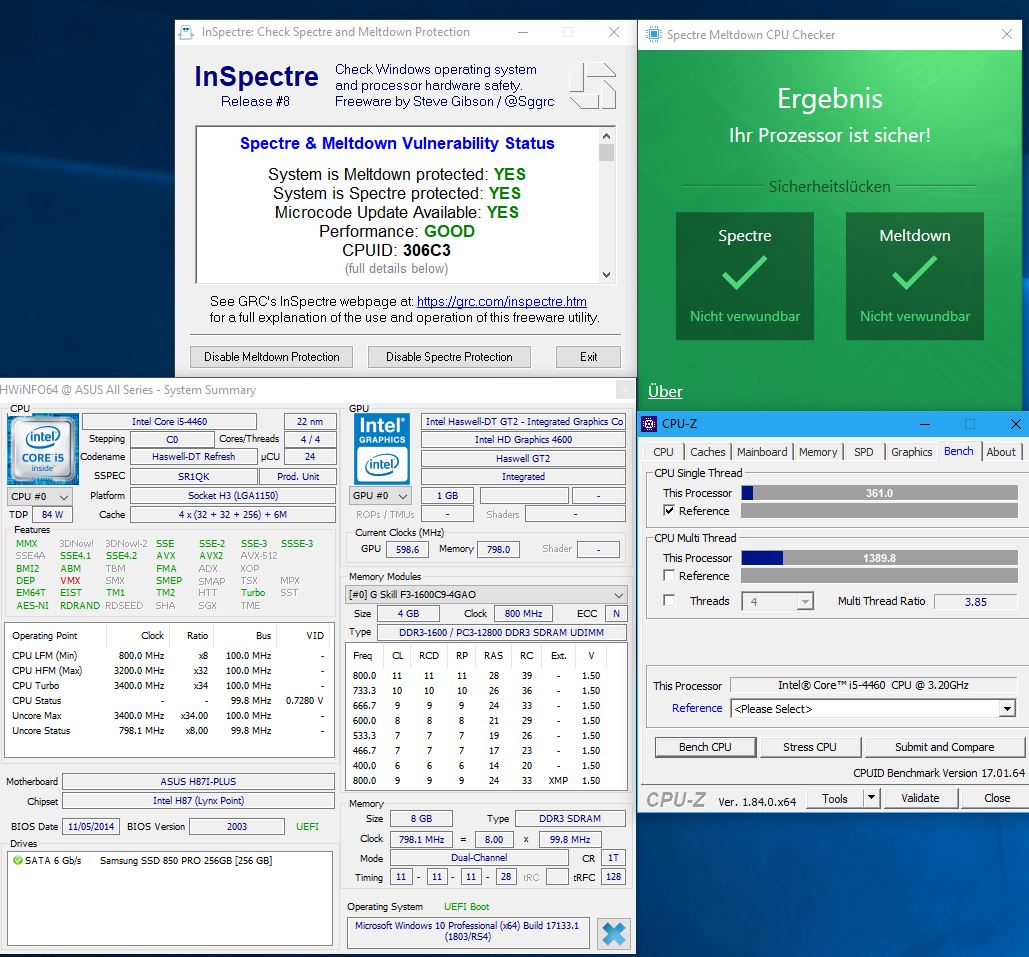The width and height of the screenshot is (1029, 957).
Task: Select the Bench tab in CPU-Z
Action: 959,451
